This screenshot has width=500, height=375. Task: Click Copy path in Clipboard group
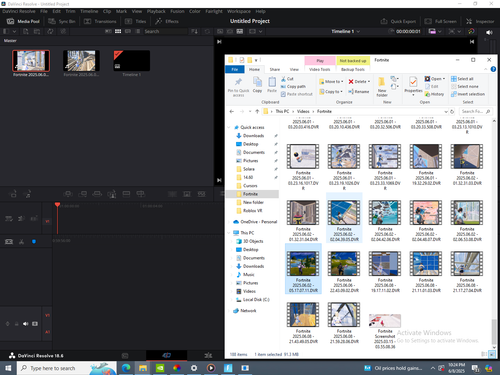(293, 86)
